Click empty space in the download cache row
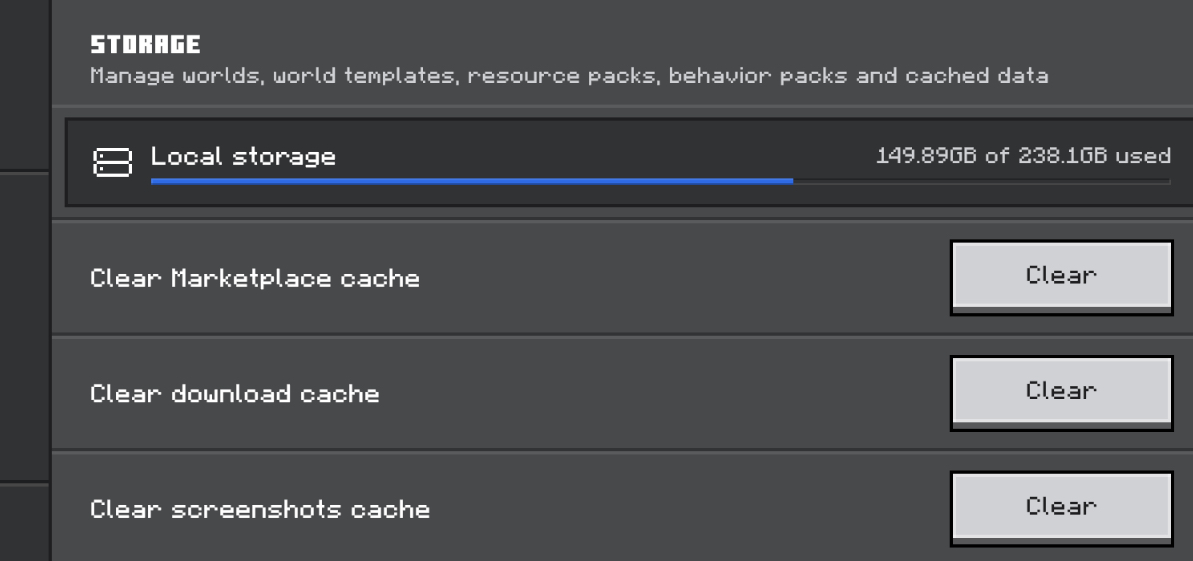1193x561 pixels. 662,394
